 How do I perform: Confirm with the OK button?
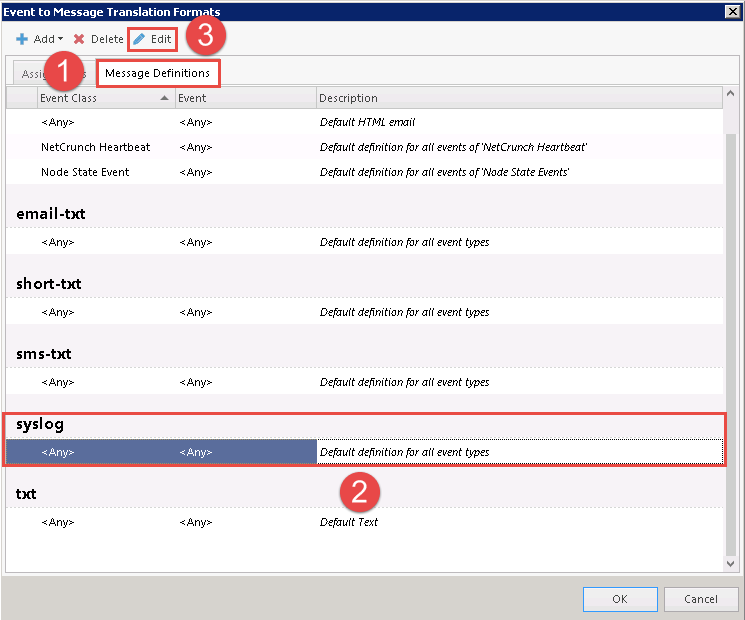(620, 599)
